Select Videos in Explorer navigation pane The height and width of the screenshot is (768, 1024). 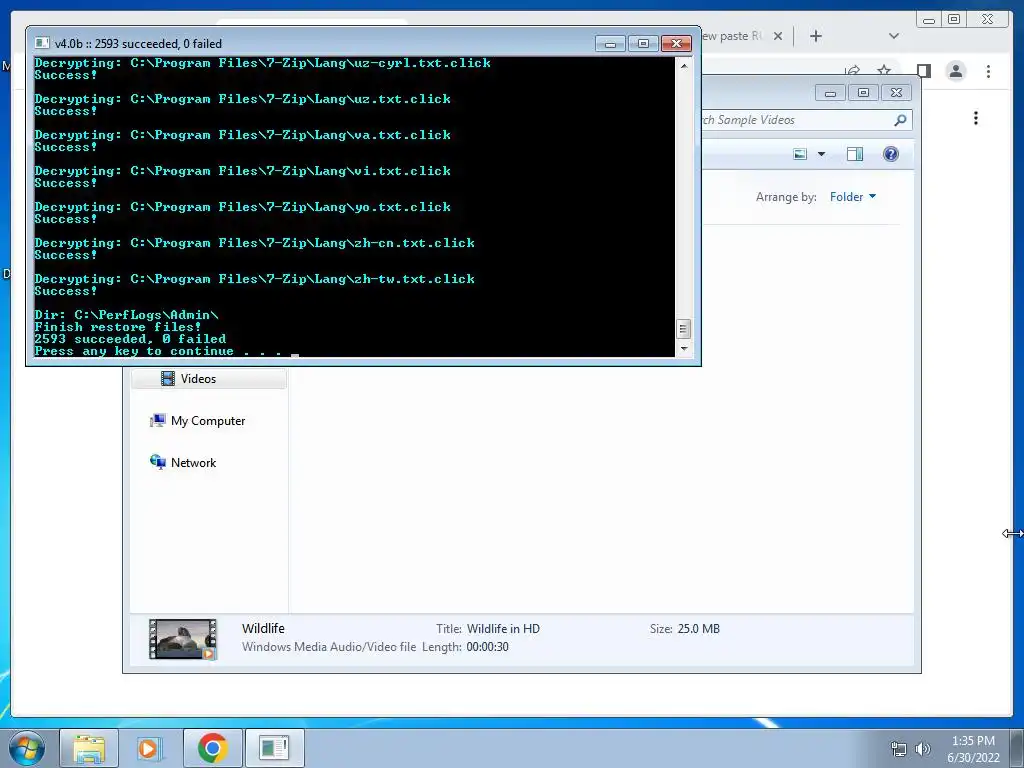(x=208, y=379)
